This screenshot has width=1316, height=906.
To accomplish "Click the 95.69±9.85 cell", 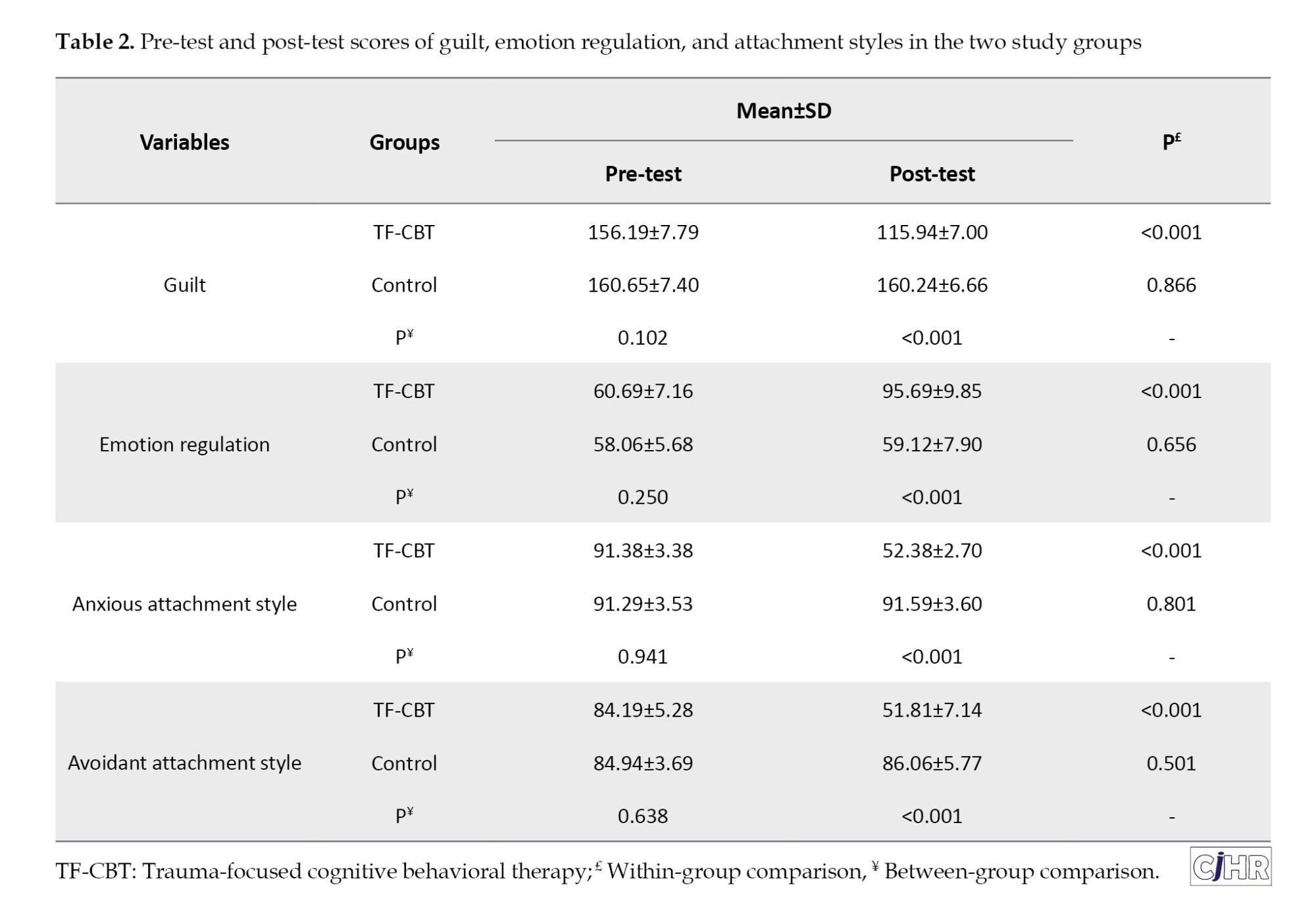I will pyautogui.click(x=932, y=391).
